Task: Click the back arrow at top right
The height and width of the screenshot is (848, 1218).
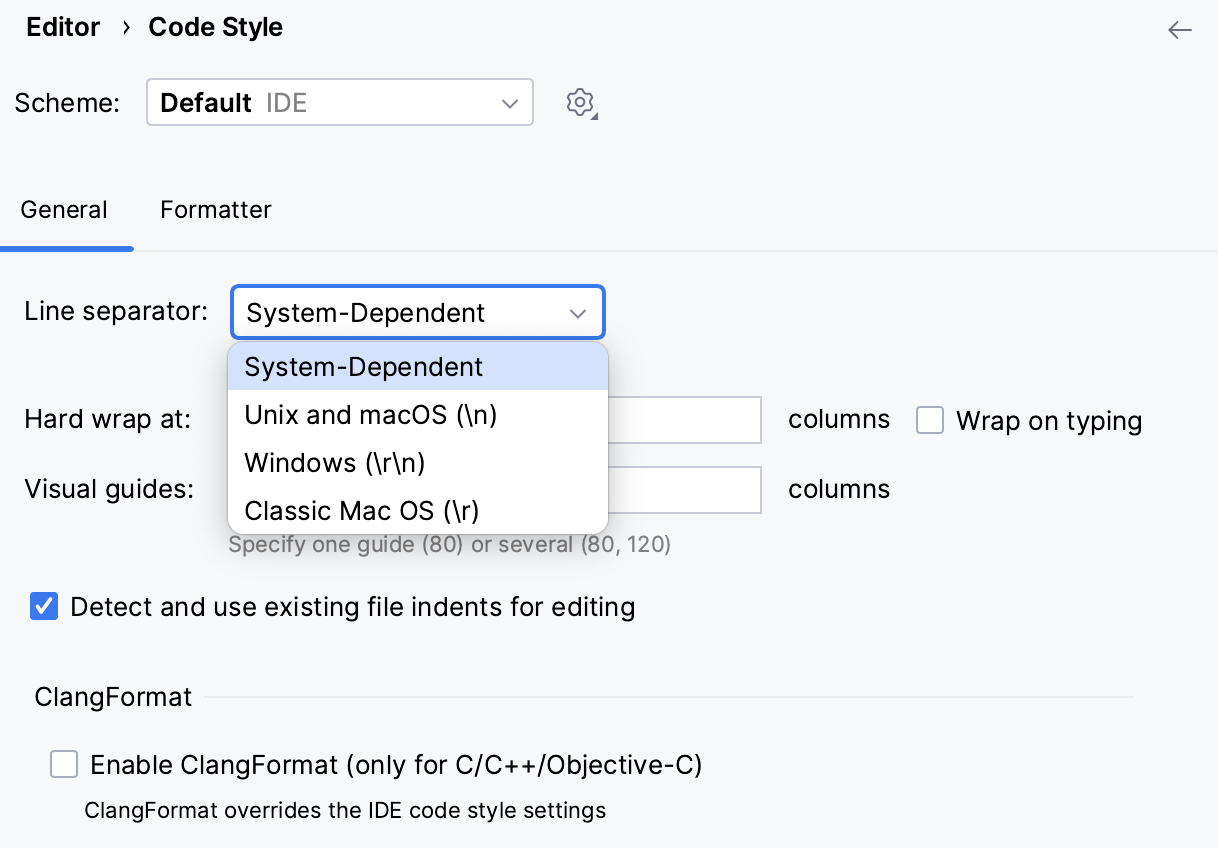Action: pos(1180,30)
